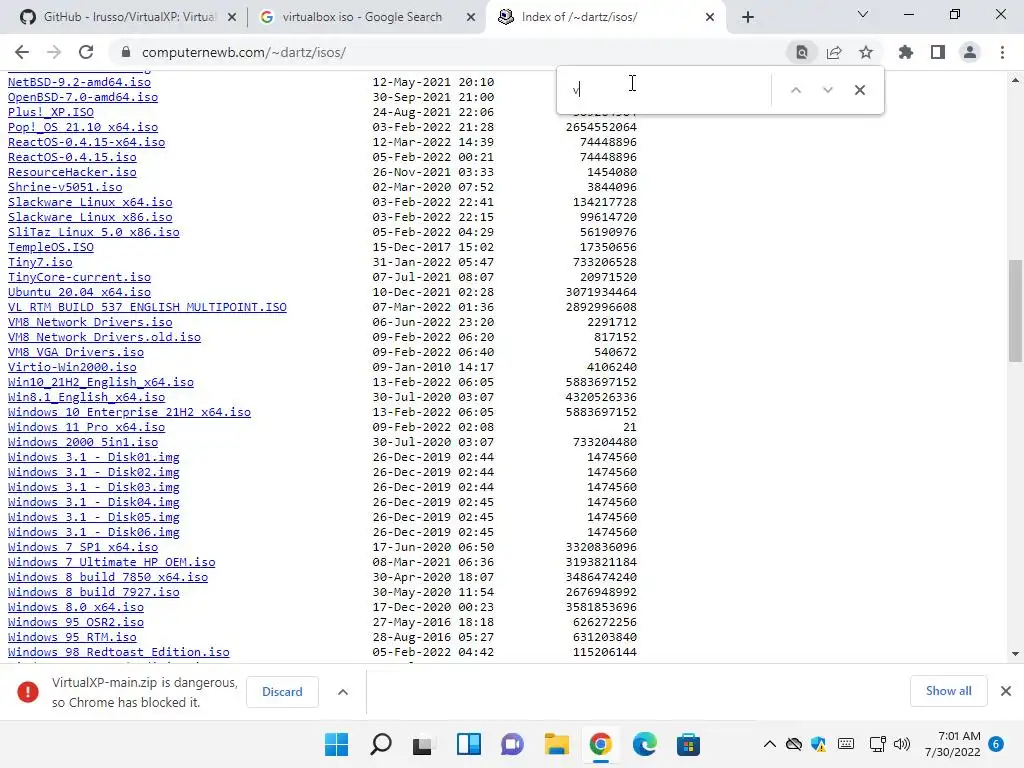1024x768 pixels.
Task: Reload the current page
Action: (86, 52)
